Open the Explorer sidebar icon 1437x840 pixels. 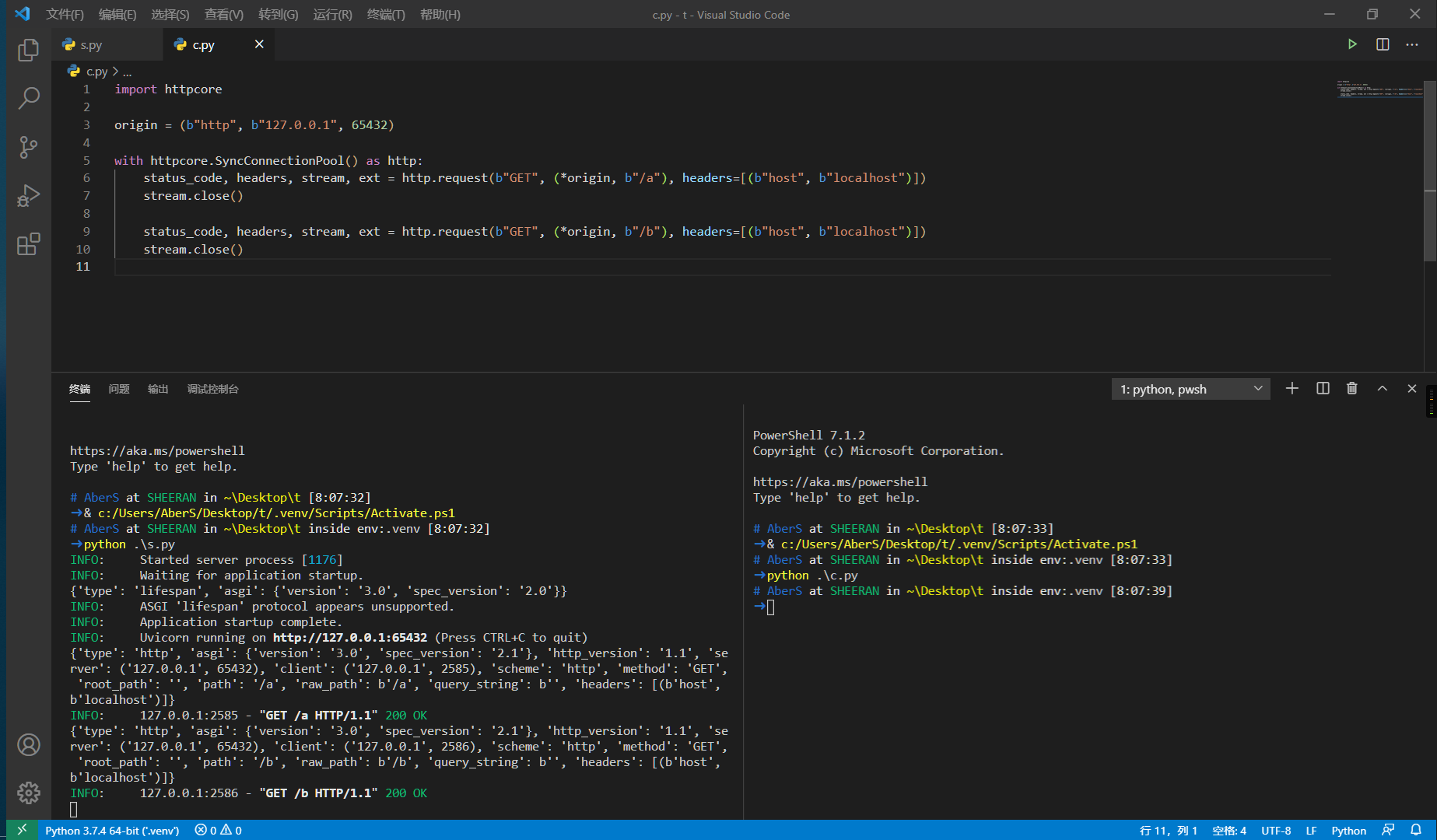click(x=28, y=49)
